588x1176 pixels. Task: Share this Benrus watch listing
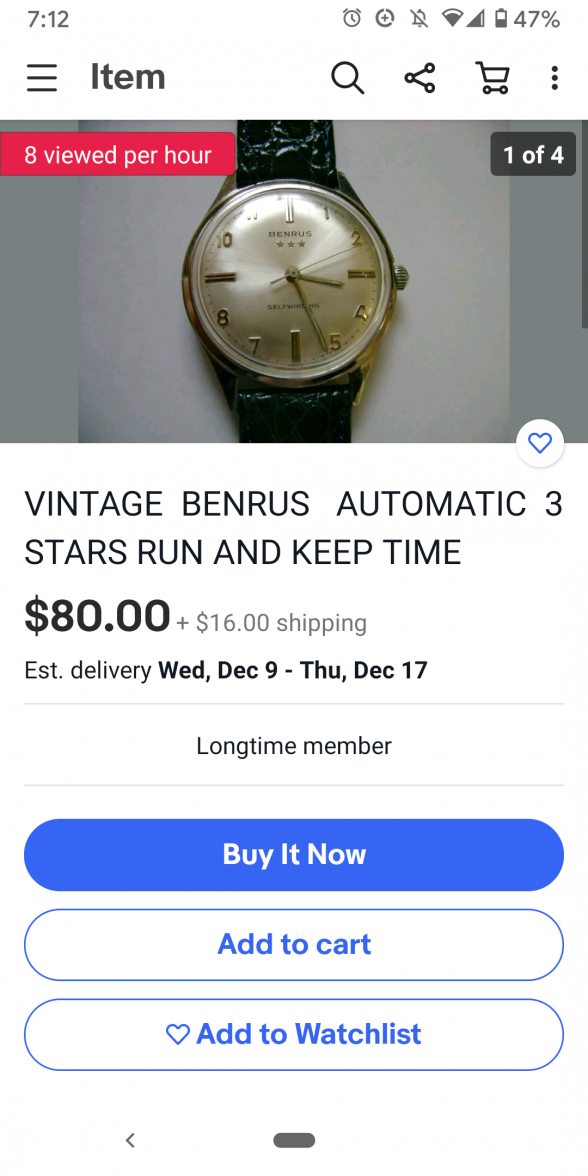coord(420,78)
